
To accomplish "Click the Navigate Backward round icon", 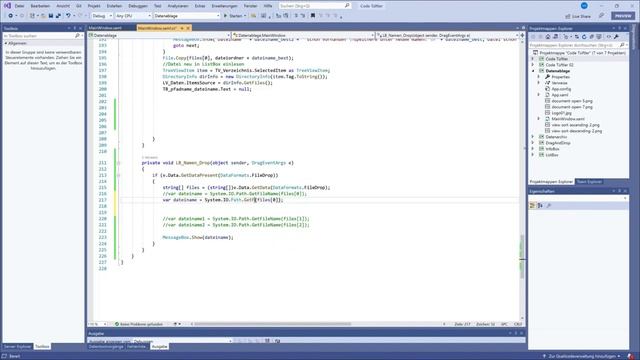I will 11,16.
